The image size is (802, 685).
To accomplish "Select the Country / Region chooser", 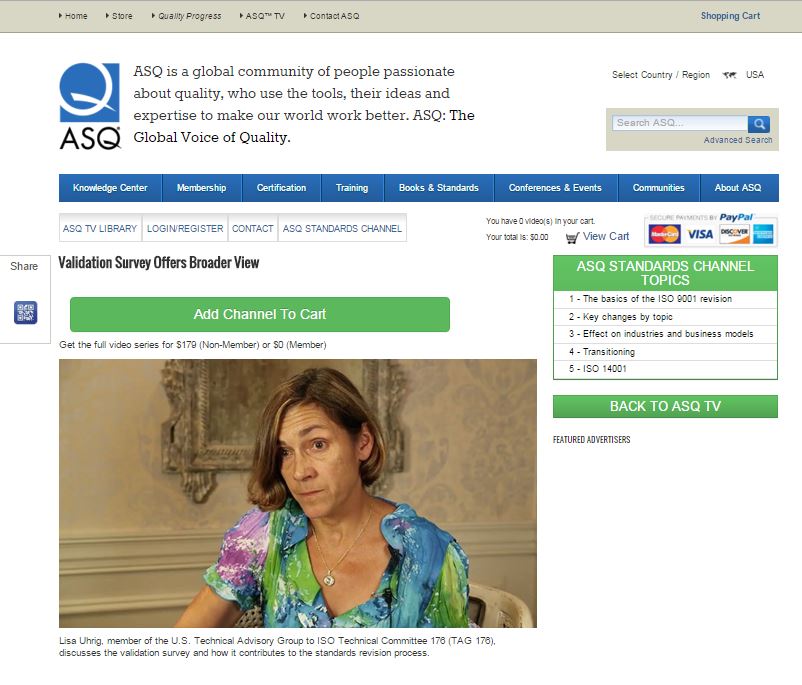I will coord(661,75).
